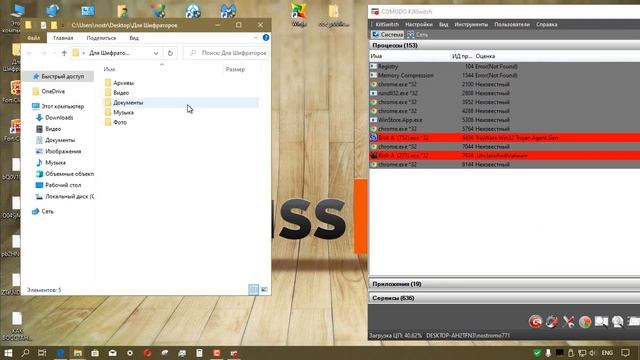
Task: Switch Explorer to details view icon
Action: pos(253,289)
